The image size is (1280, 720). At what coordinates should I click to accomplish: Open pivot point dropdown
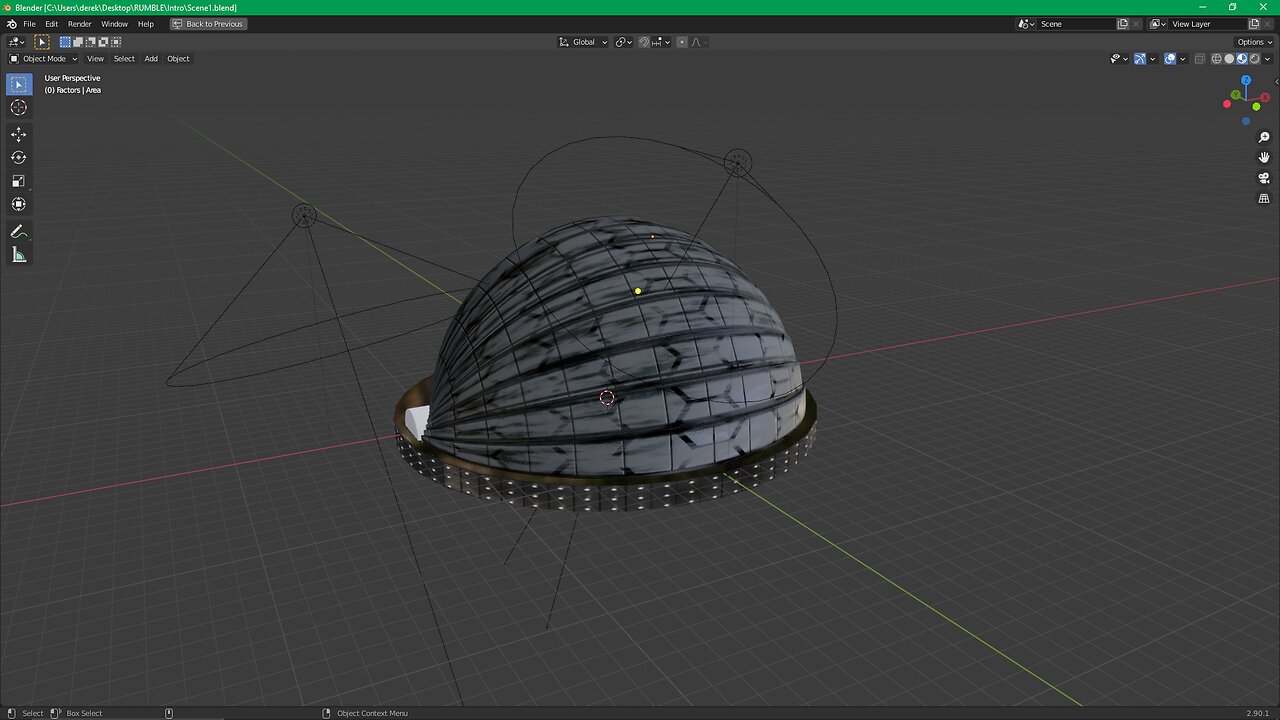point(624,42)
